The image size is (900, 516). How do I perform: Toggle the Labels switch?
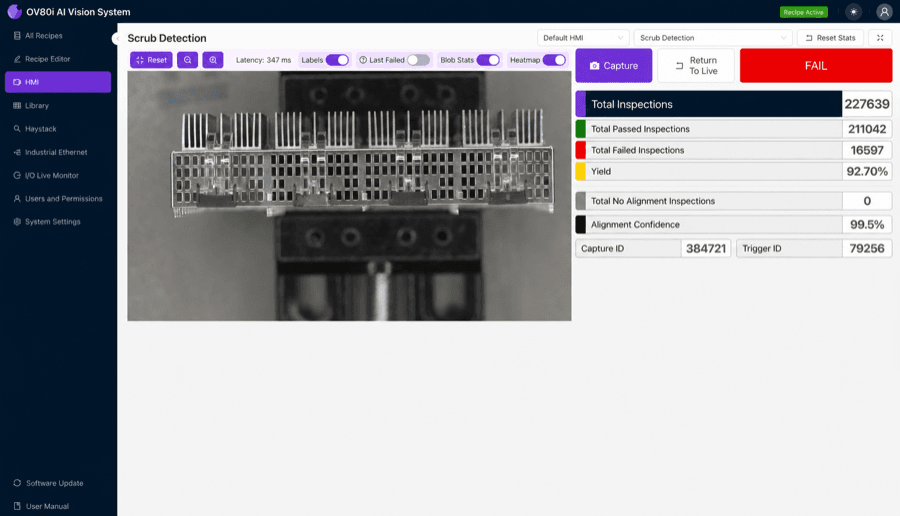(x=337, y=60)
